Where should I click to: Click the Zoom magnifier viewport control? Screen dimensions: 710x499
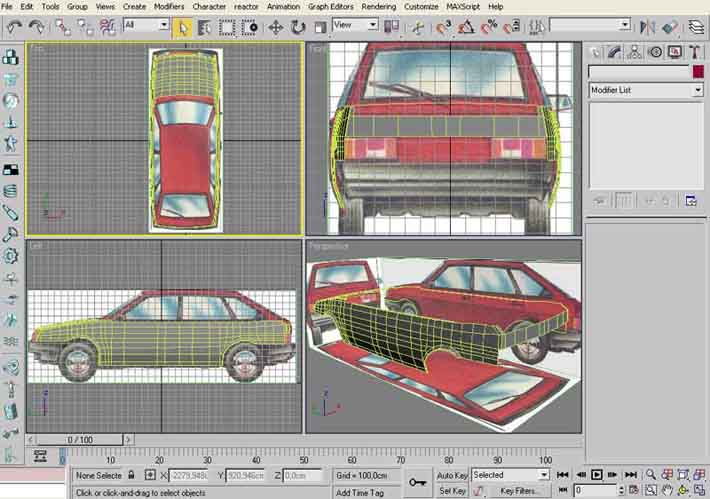[x=651, y=475]
